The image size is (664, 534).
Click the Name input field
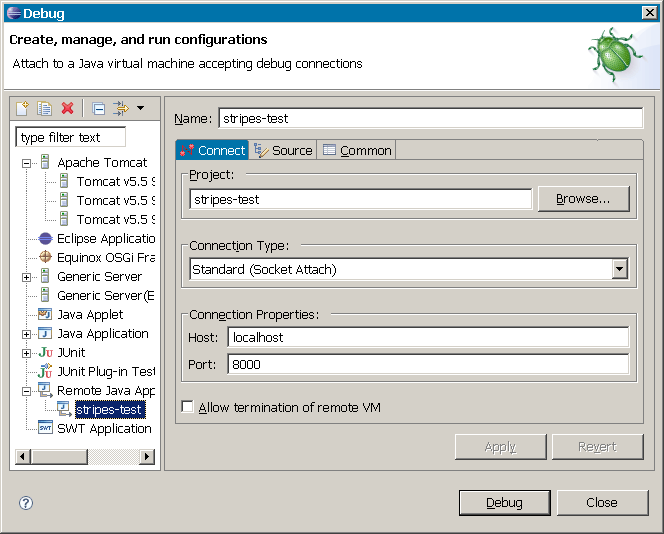[431, 118]
